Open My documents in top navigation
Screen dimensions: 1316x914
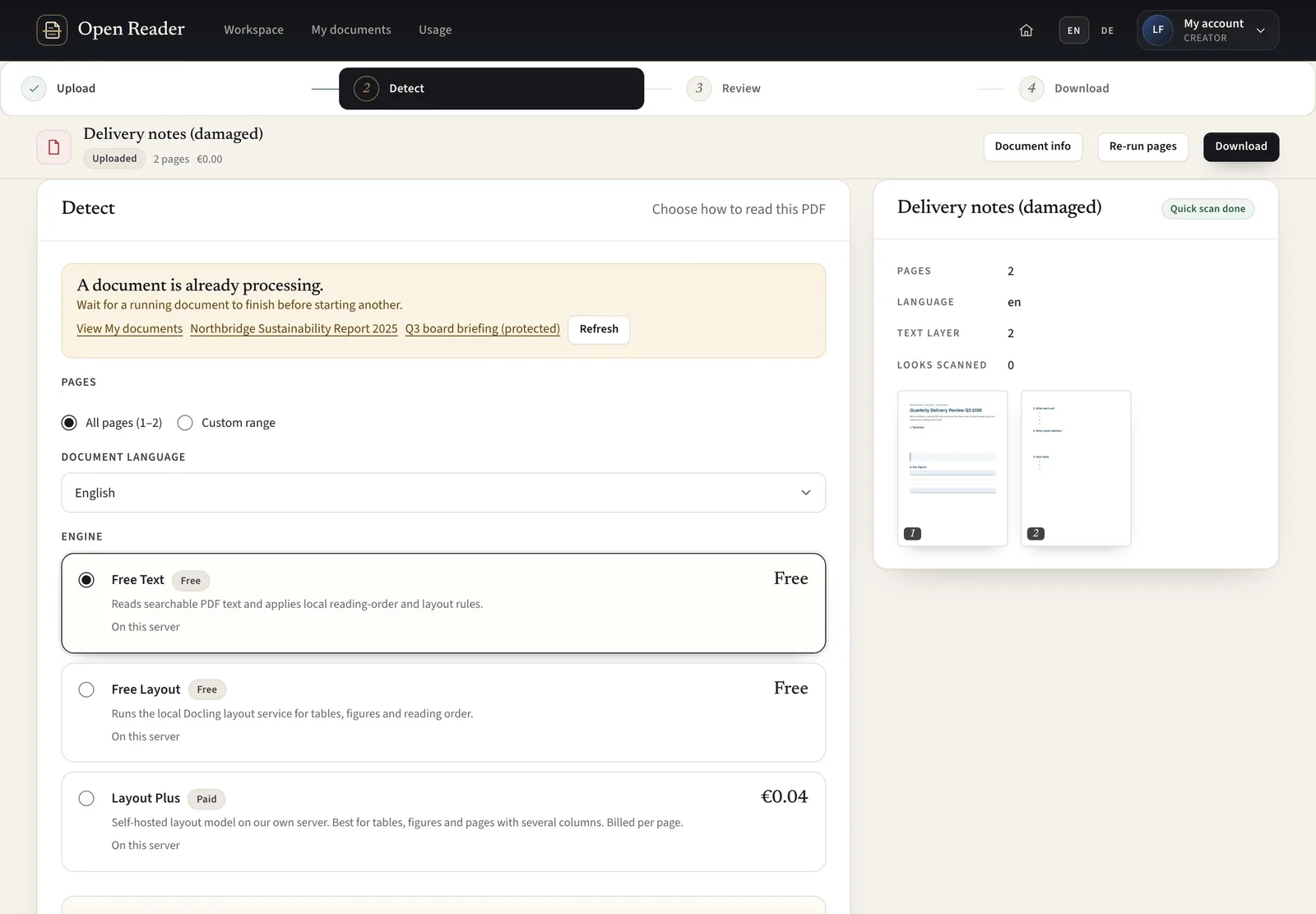pyautogui.click(x=351, y=30)
